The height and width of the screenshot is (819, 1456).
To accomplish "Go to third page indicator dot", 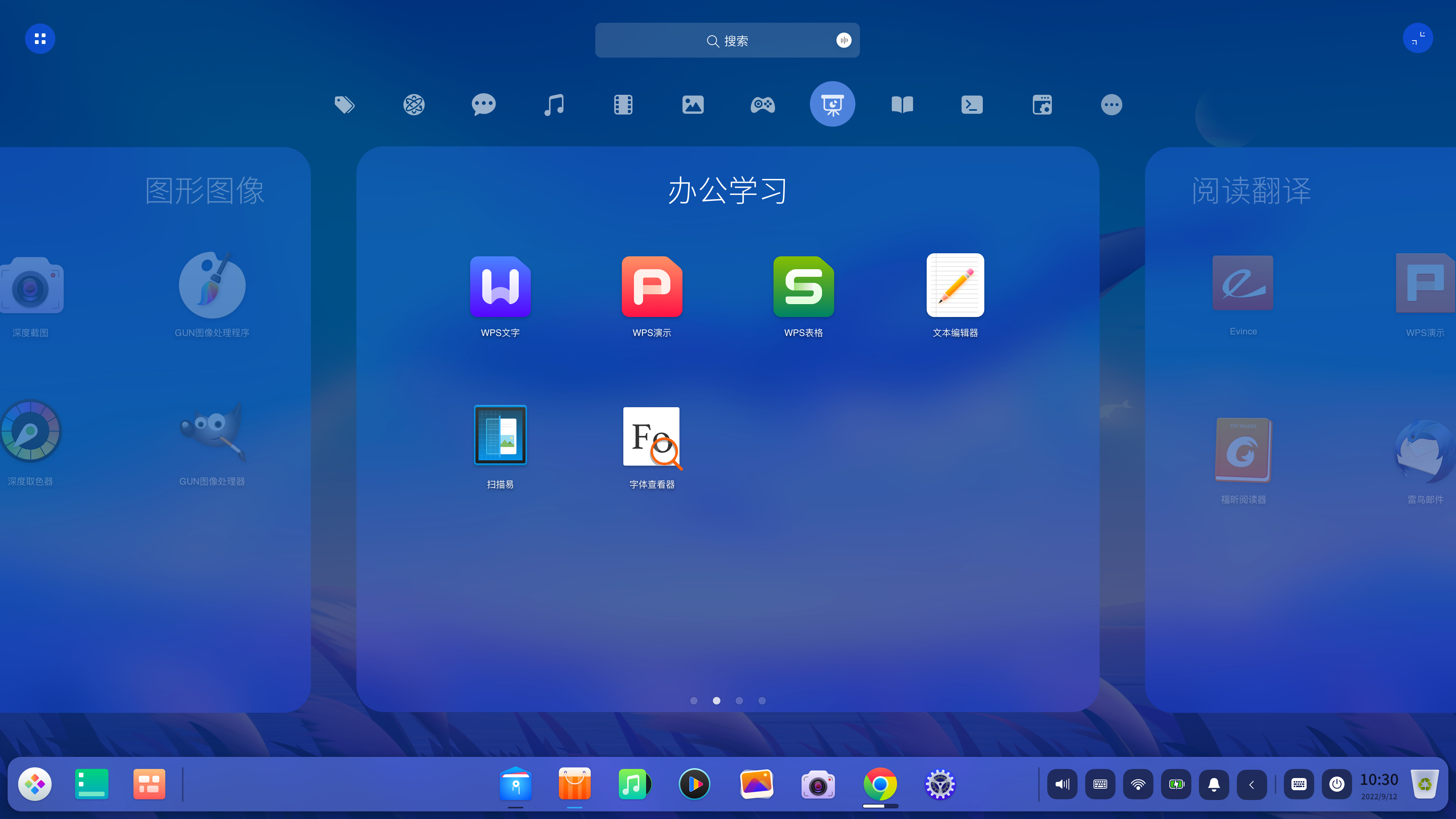I will [x=739, y=701].
